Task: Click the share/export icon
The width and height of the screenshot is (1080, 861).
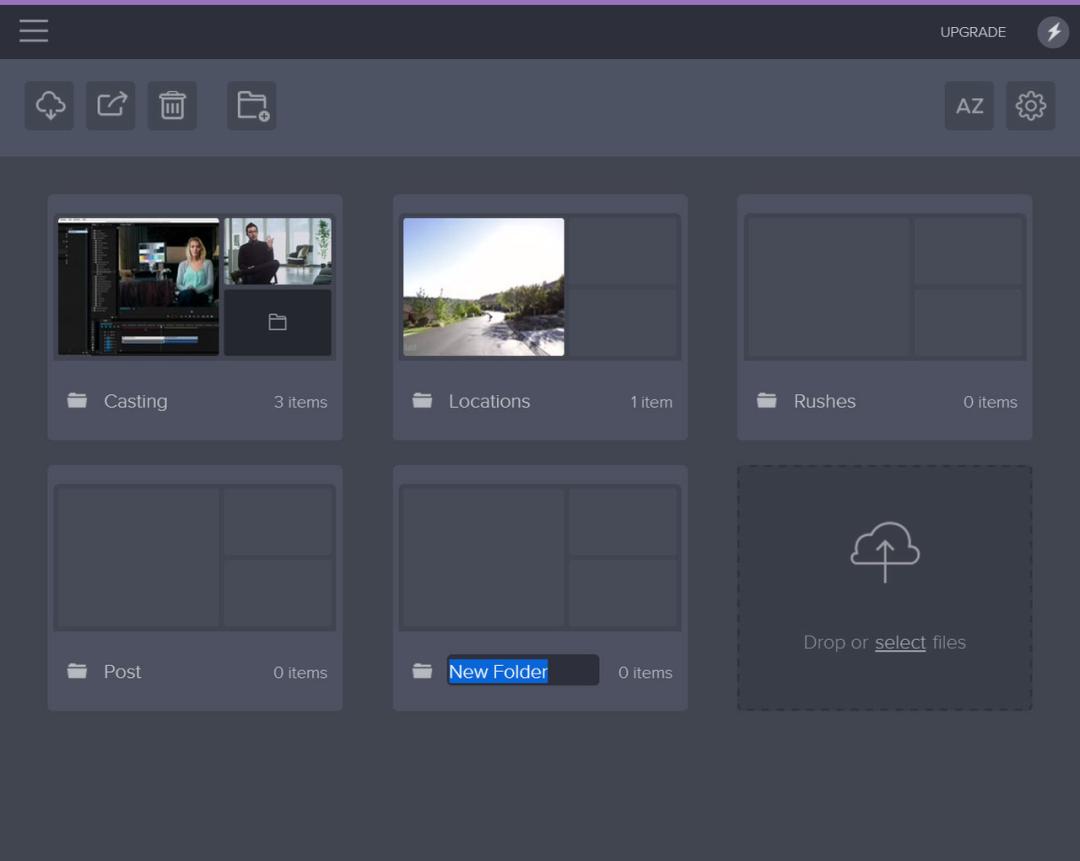Action: pos(111,105)
